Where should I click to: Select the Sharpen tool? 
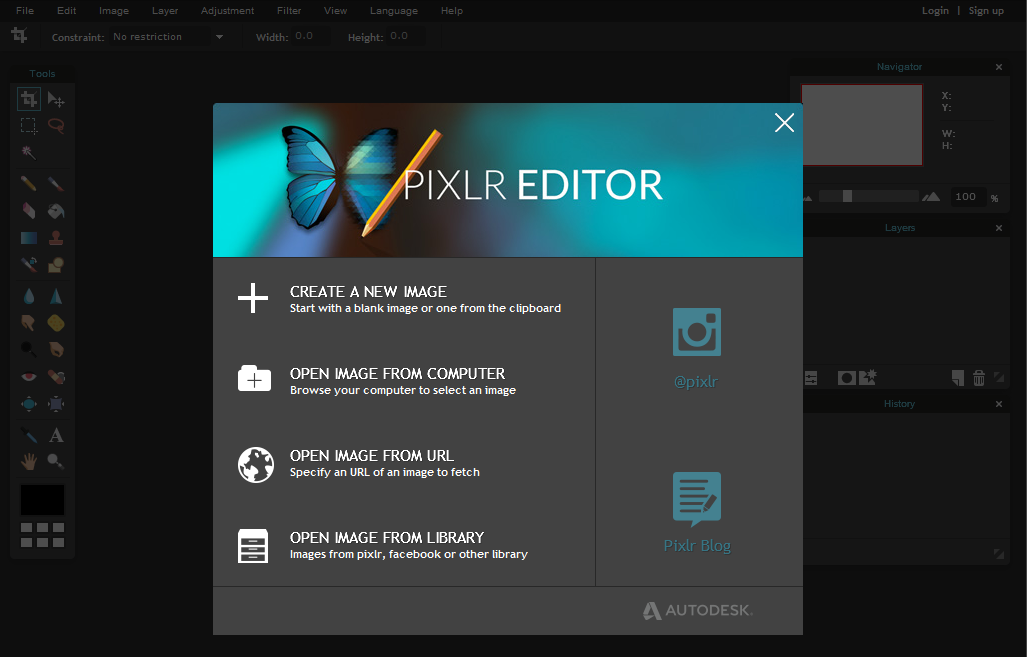56,296
